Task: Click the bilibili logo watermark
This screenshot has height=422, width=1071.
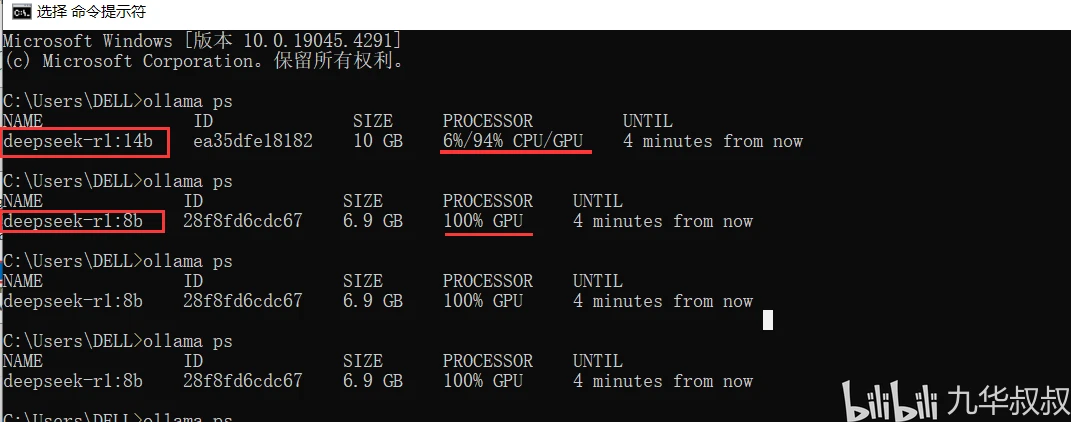Action: coord(887,403)
